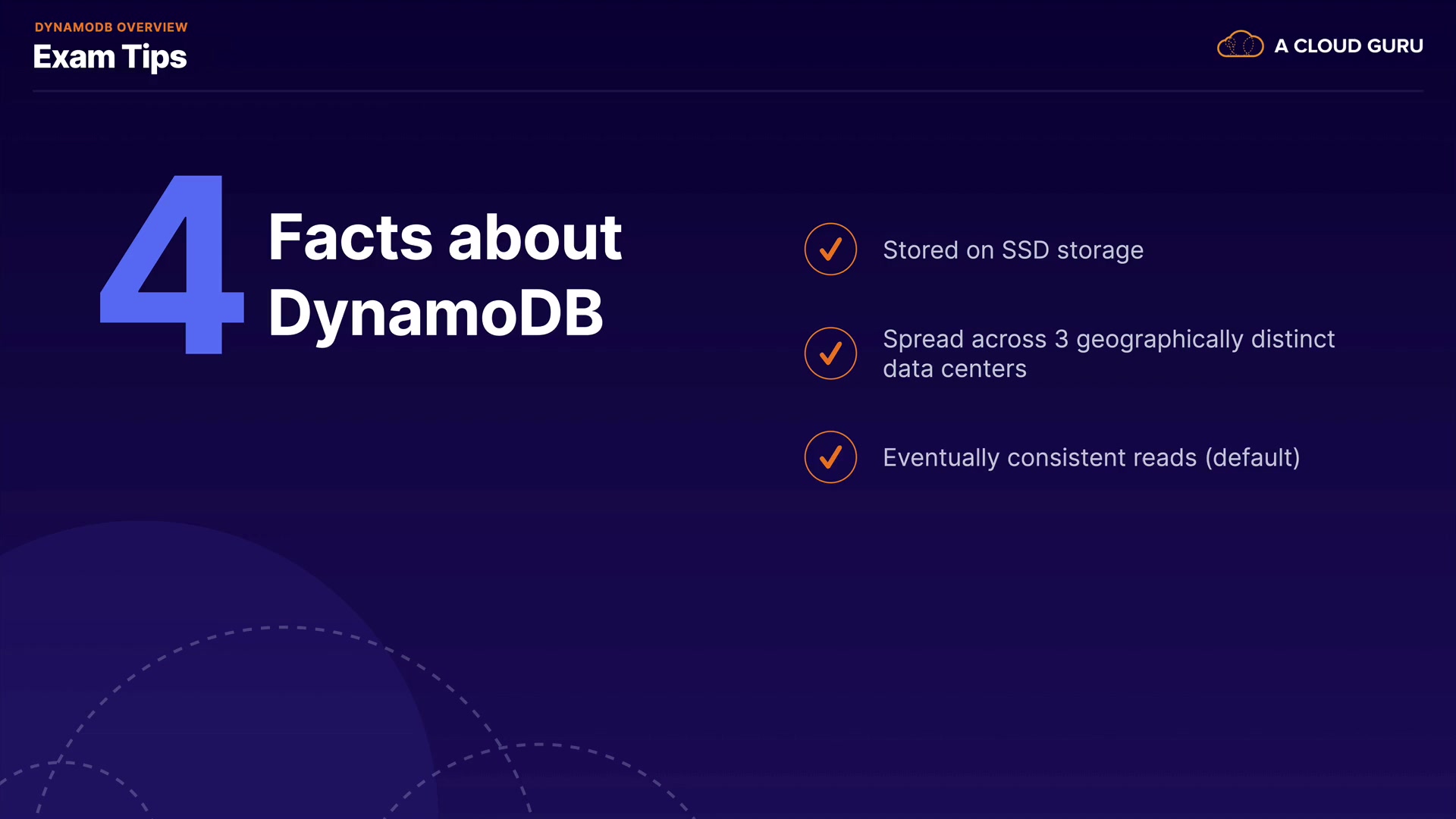
Task: Click the checkmark beside 'Spread across 3 geographically distinct'
Action: [830, 353]
